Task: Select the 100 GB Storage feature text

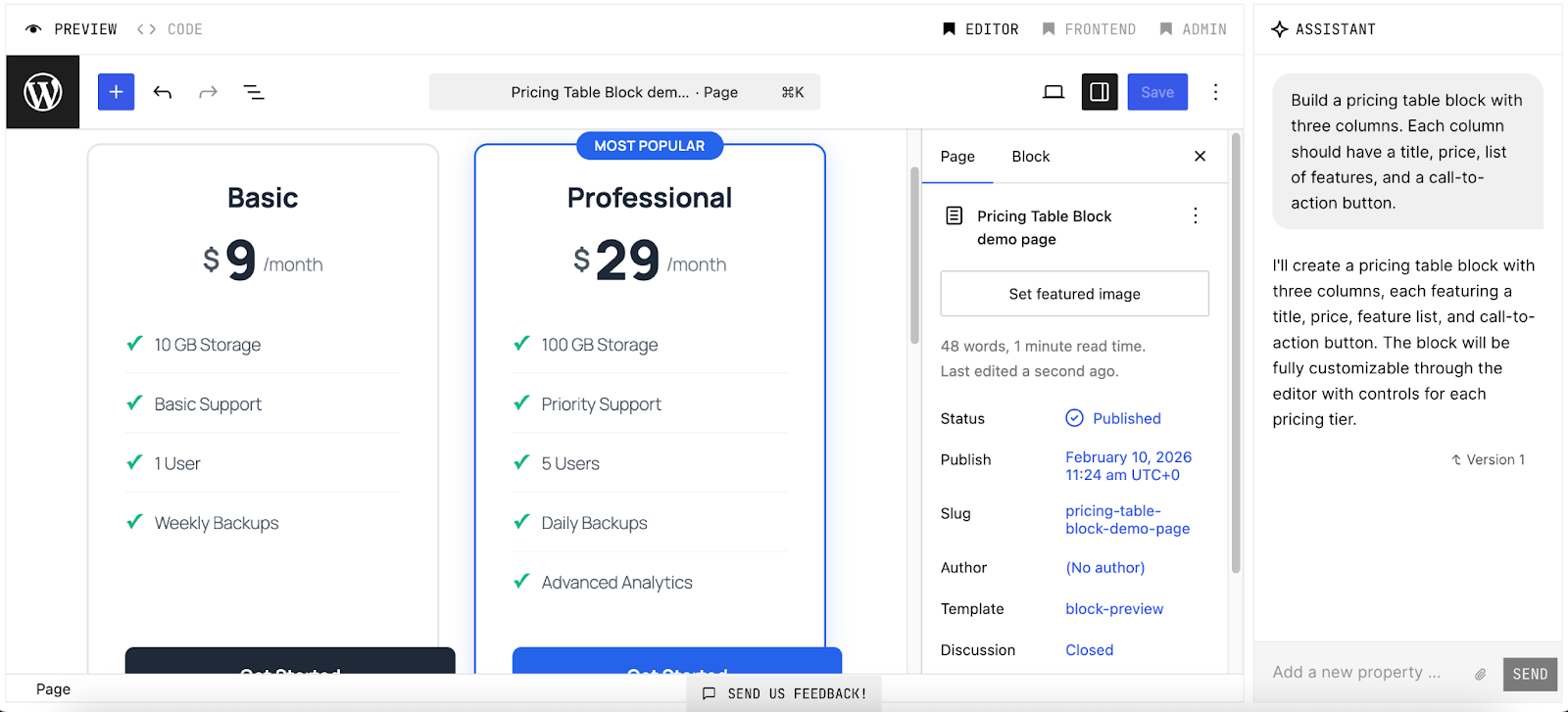Action: 600,345
